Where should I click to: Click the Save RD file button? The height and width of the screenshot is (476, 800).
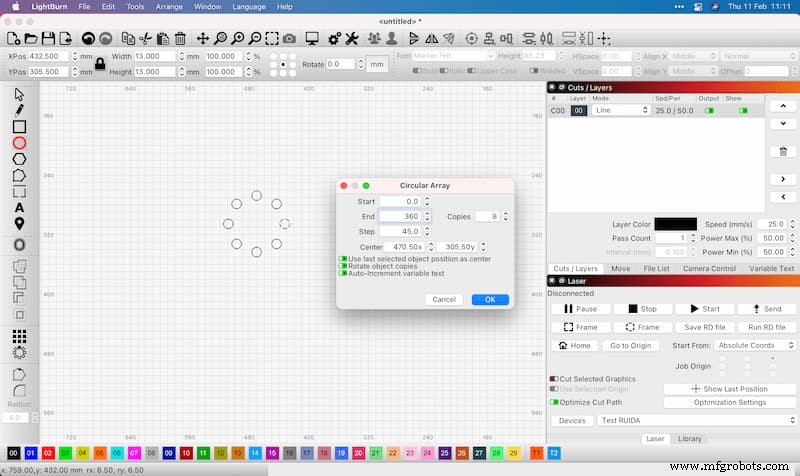(x=705, y=327)
